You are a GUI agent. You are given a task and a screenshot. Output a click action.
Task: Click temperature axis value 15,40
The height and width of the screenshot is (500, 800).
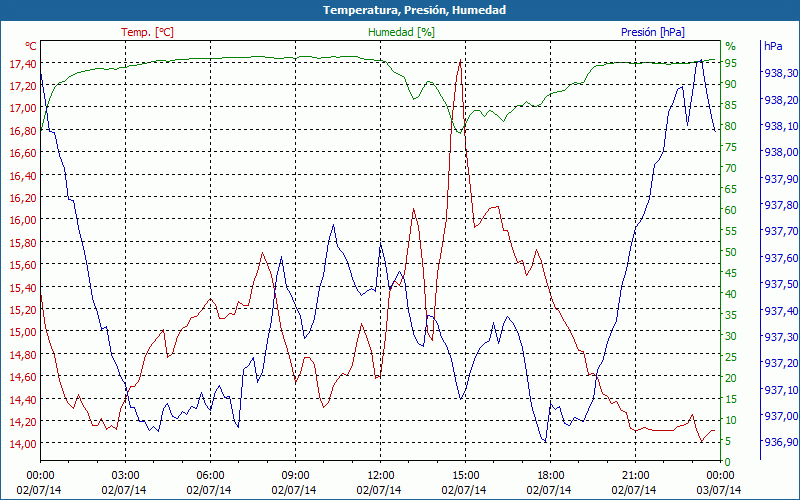(x=23, y=288)
